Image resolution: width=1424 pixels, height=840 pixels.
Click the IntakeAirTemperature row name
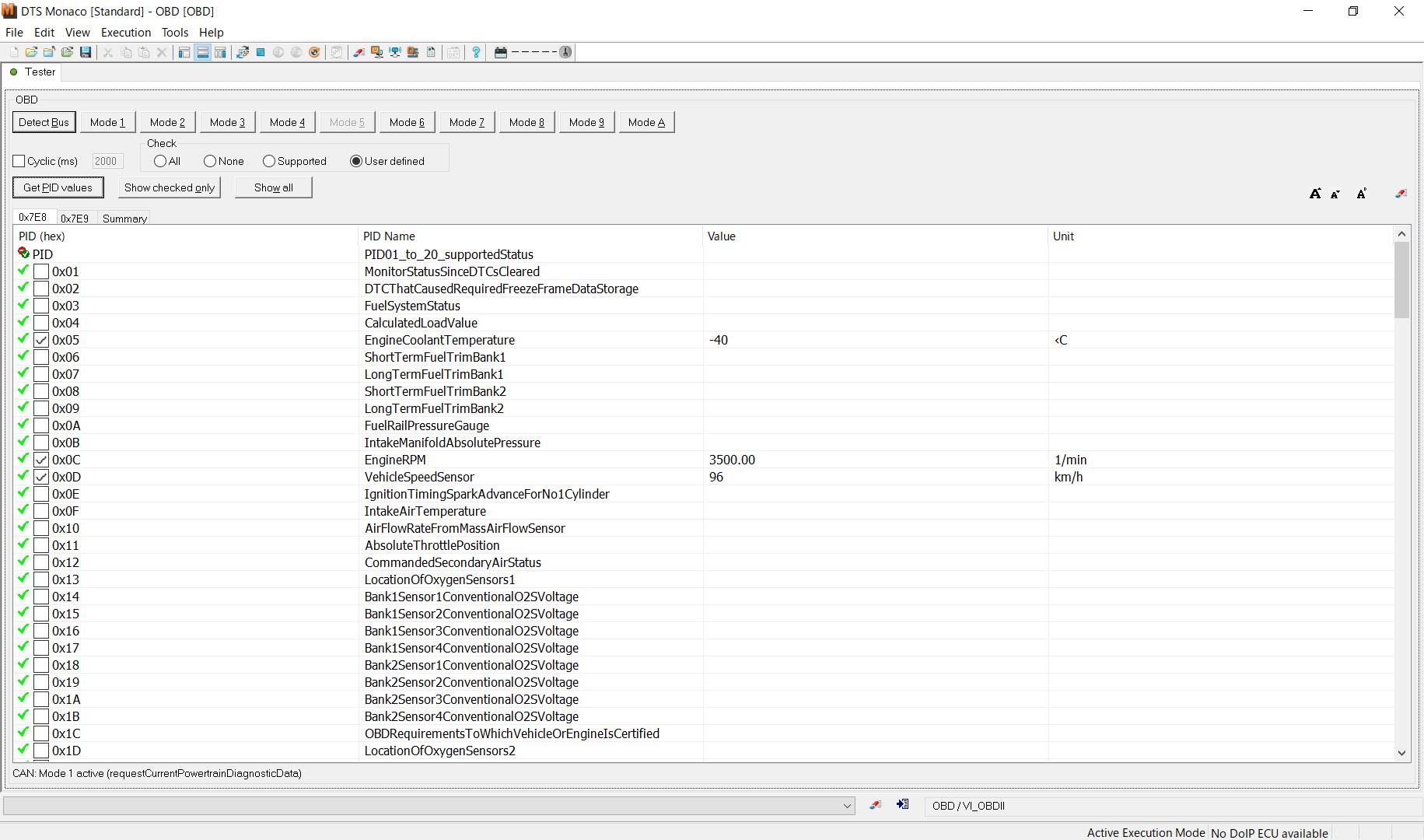tap(425, 511)
